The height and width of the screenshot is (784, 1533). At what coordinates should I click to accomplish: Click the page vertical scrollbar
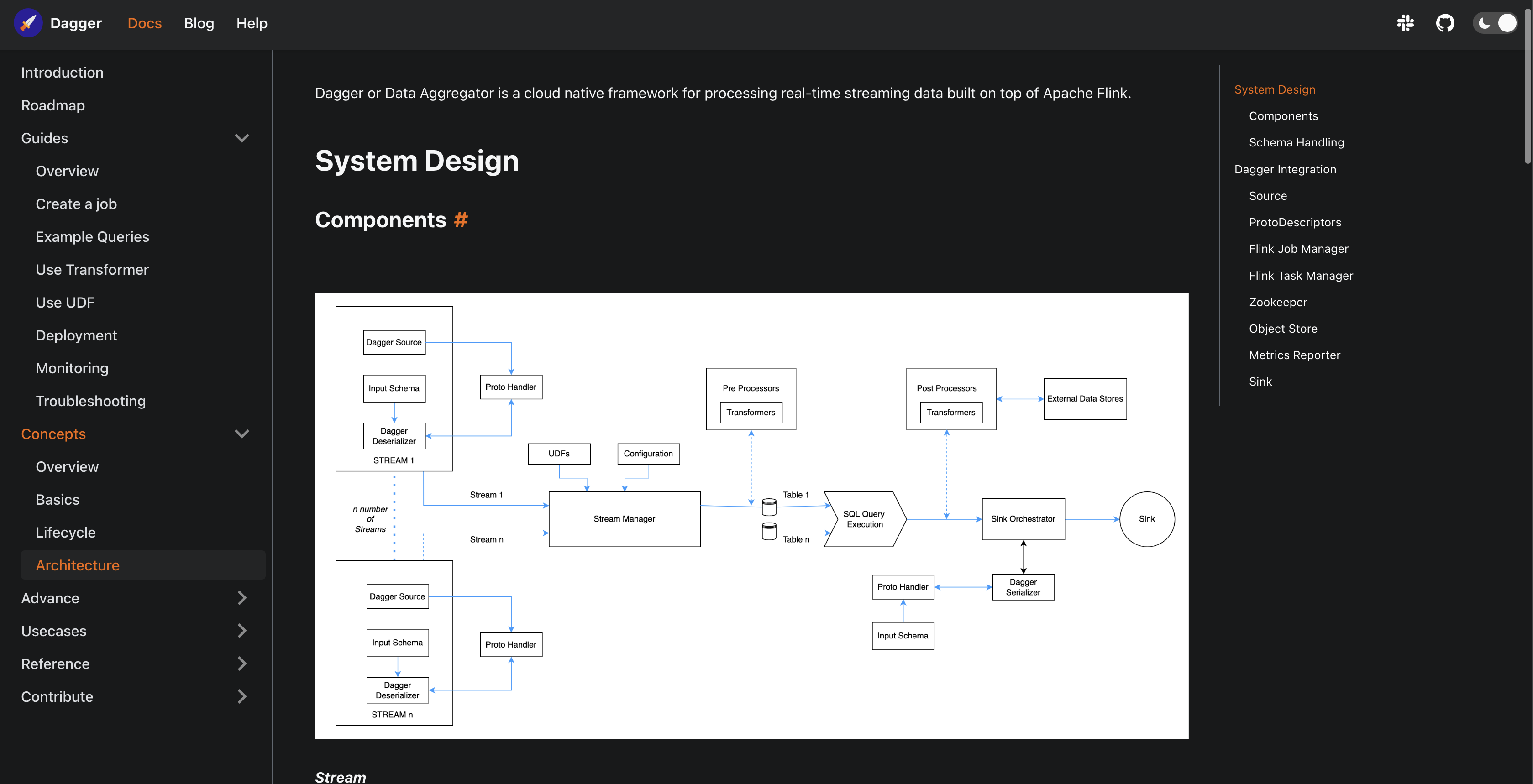pyautogui.click(x=1528, y=83)
